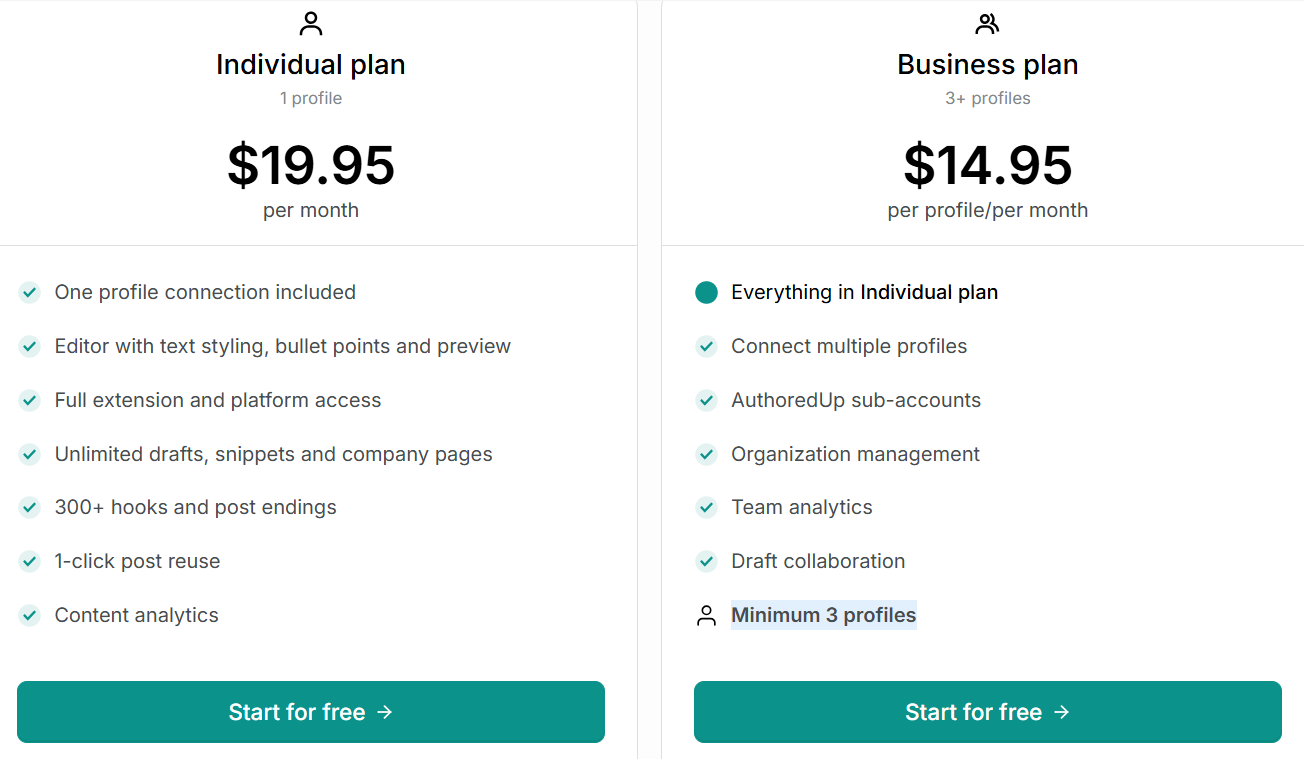Click the checkmark next to Content analytics
This screenshot has height=759, width=1304.
click(x=29, y=615)
